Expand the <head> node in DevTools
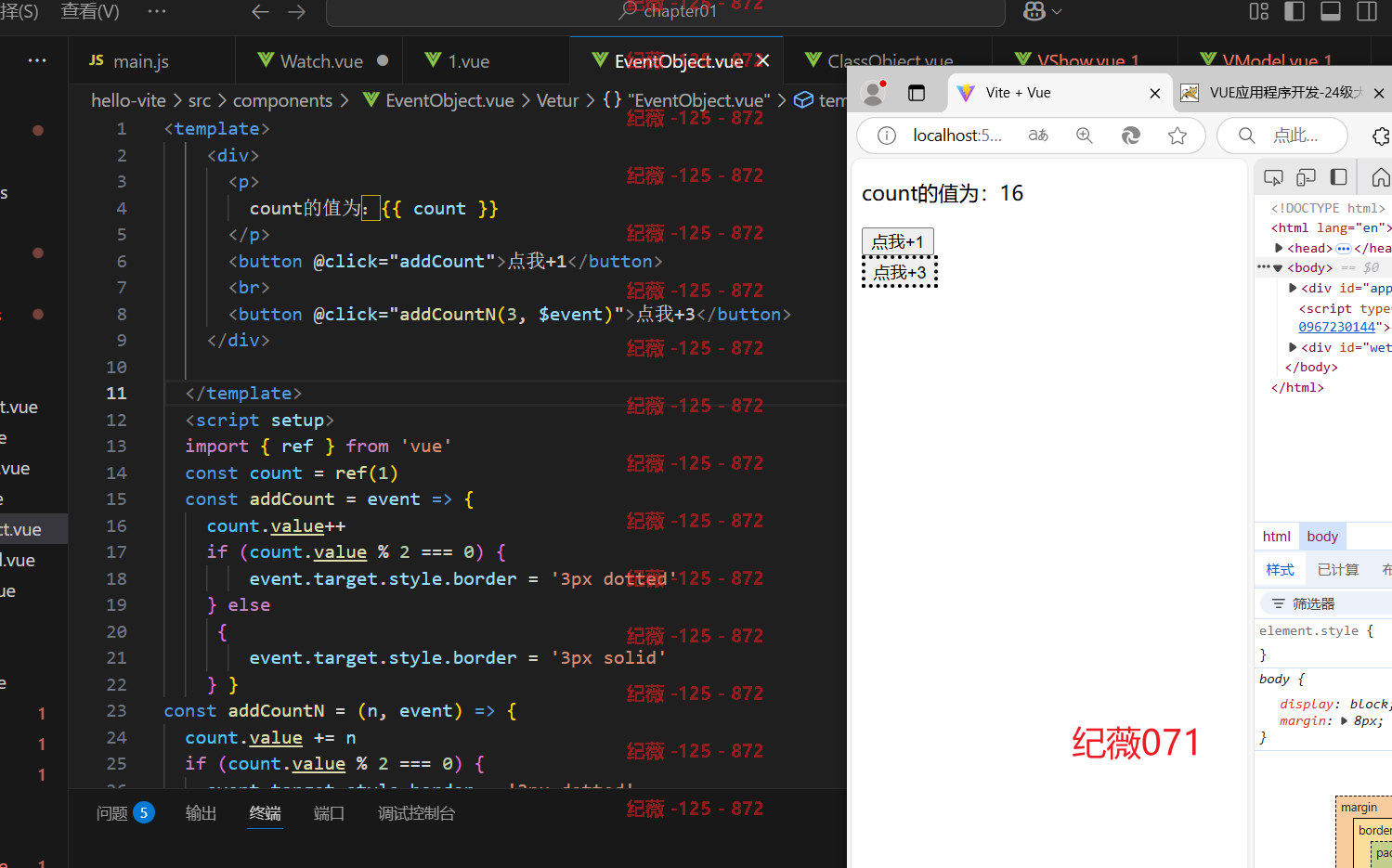Viewport: 1392px width, 868px height. click(x=1279, y=248)
